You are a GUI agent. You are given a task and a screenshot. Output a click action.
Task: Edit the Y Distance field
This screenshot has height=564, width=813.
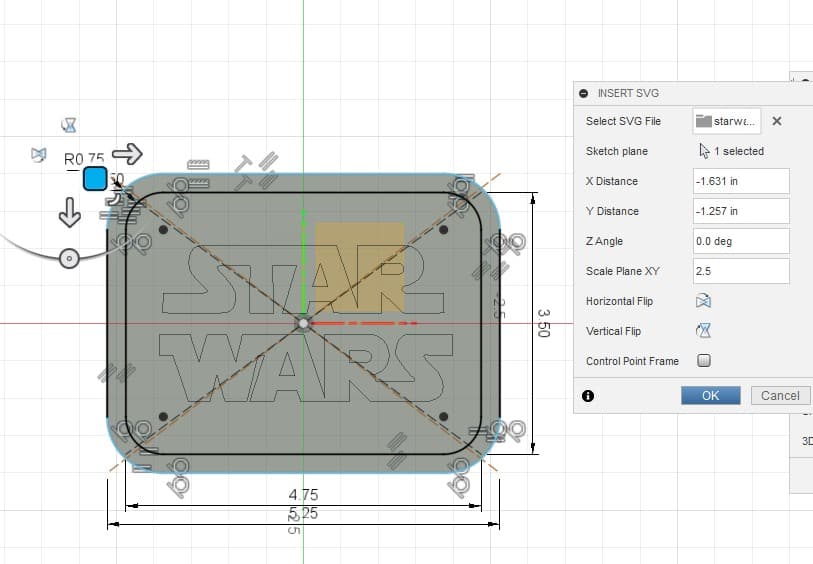[741, 211]
